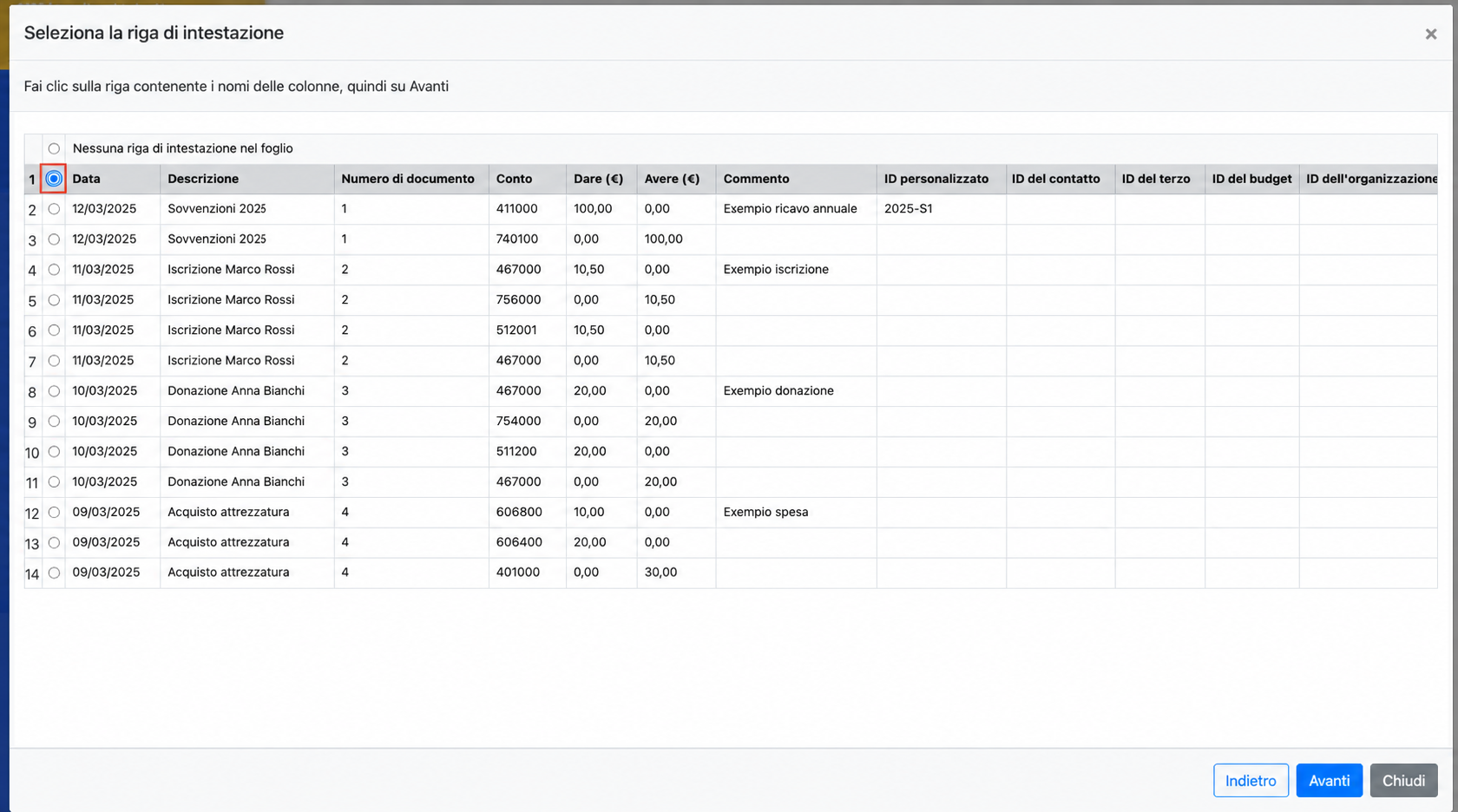Click account cell '756000'

coord(528,300)
